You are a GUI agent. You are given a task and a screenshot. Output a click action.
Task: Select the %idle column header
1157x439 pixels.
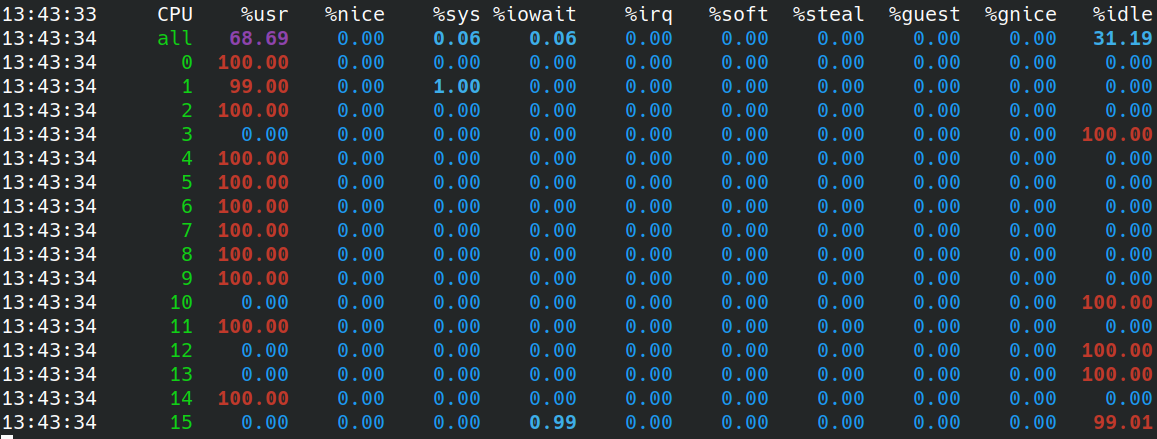1122,15
